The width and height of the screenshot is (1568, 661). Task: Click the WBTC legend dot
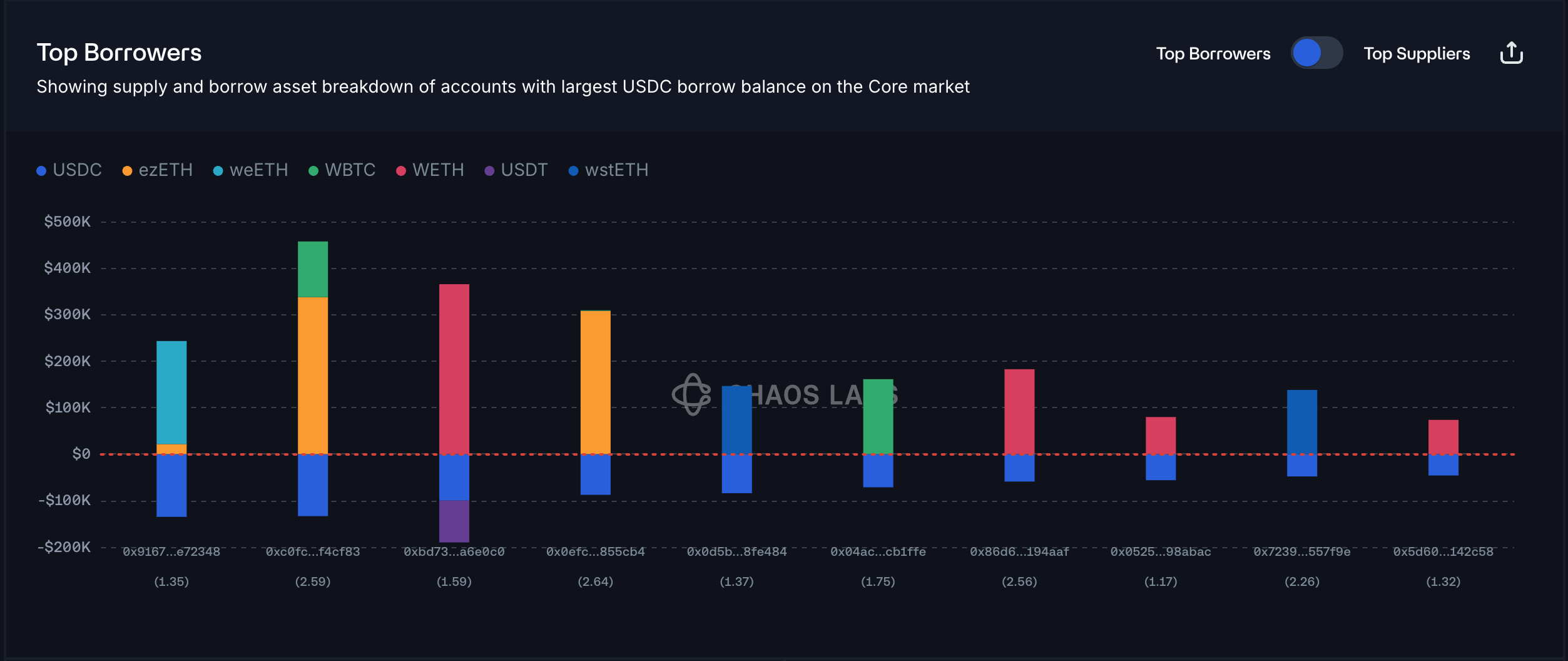point(313,171)
